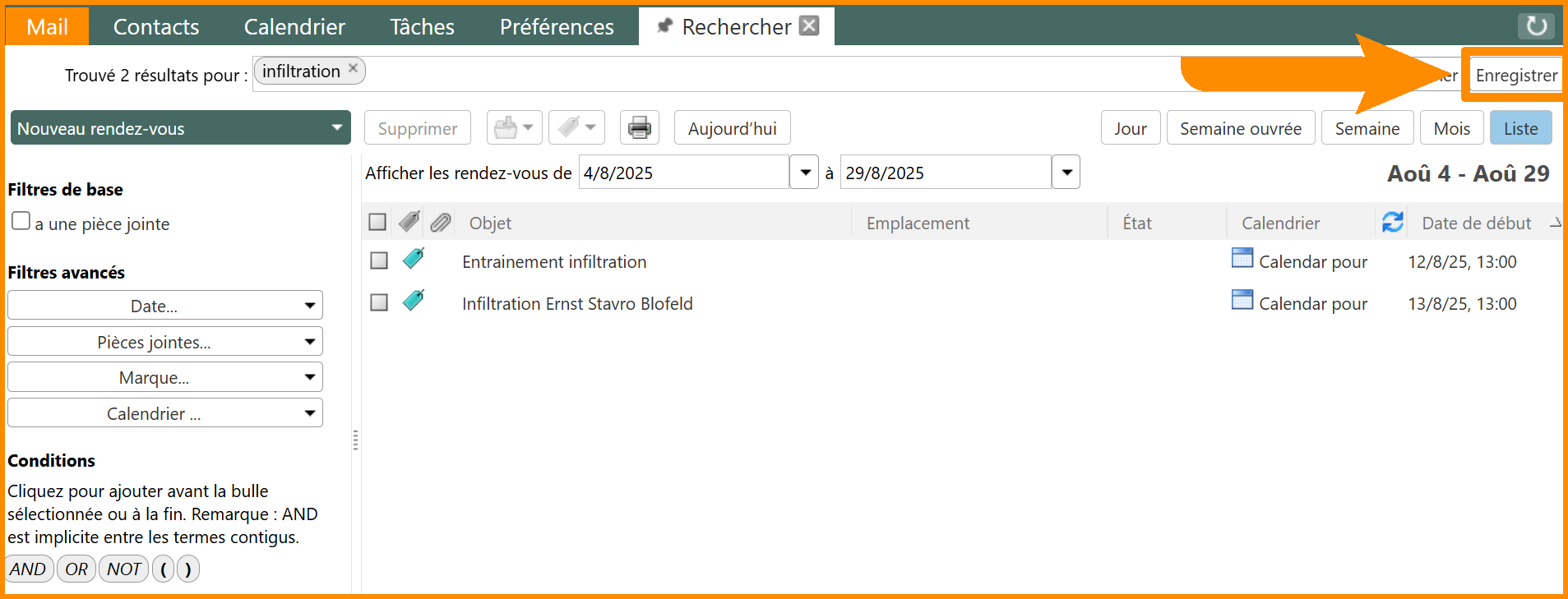Open the move-to-calendar icon menu
1568x599 pixels.
(514, 128)
